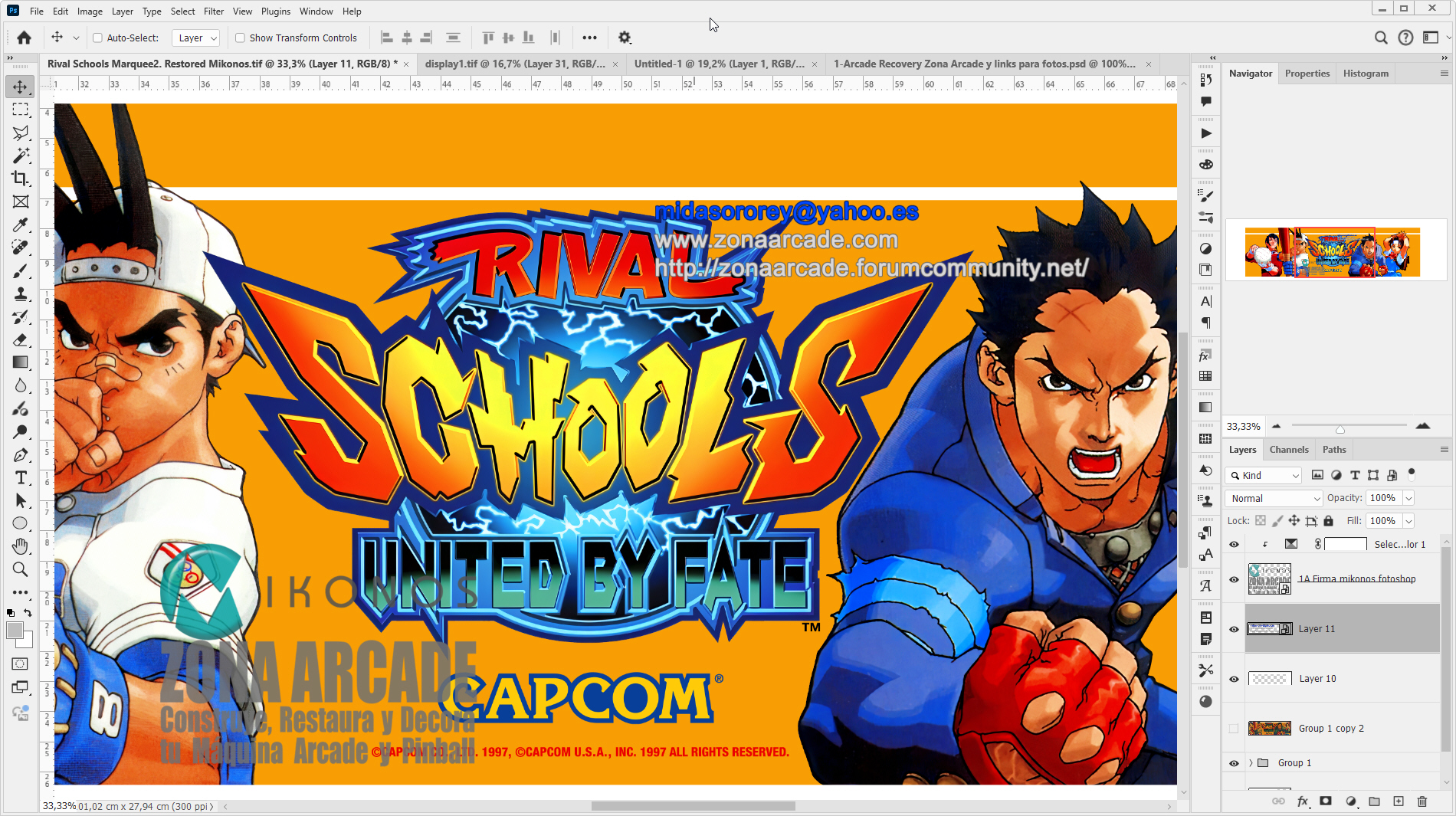
Task: Open the Opacity dropdown arrow
Action: (1408, 498)
